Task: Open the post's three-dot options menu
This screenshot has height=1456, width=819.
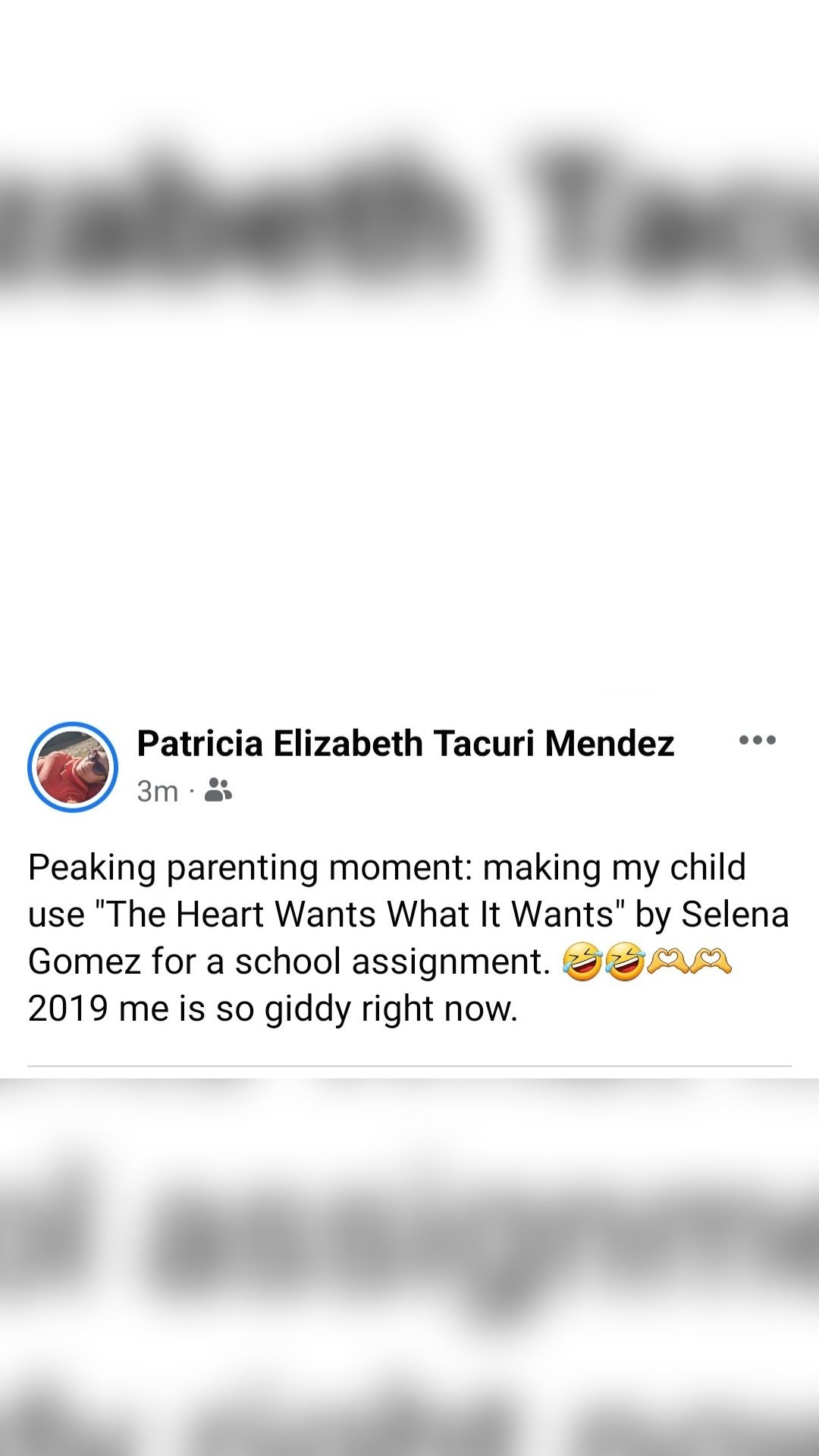Action: (757, 740)
